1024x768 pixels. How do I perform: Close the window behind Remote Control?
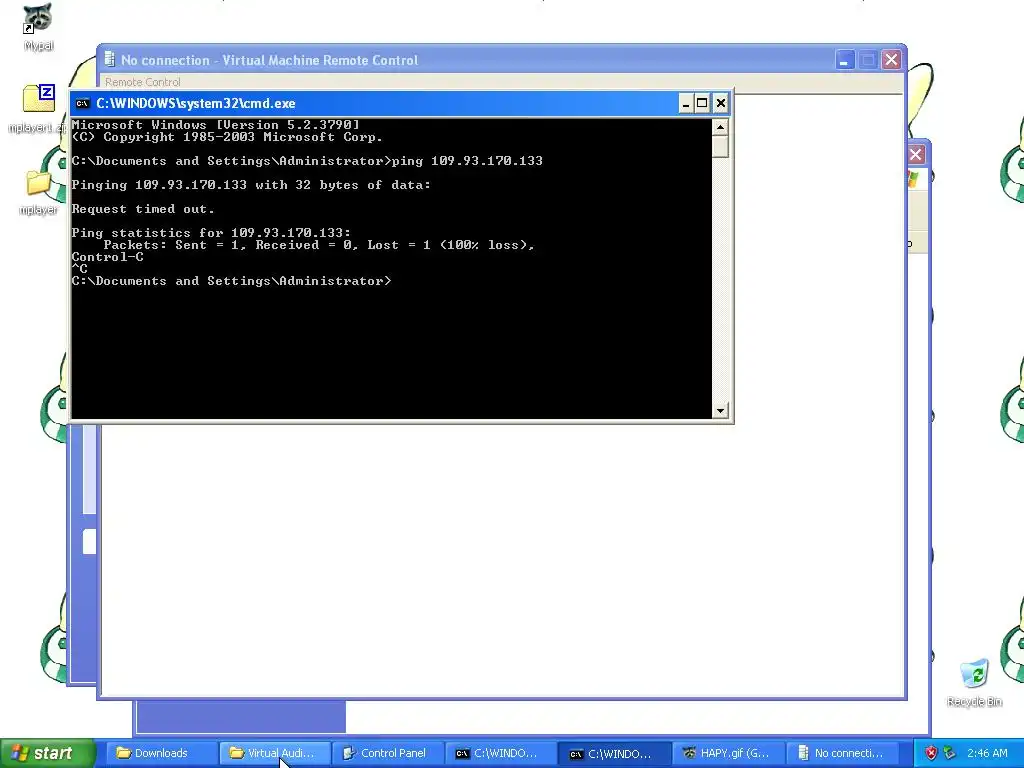tap(916, 155)
